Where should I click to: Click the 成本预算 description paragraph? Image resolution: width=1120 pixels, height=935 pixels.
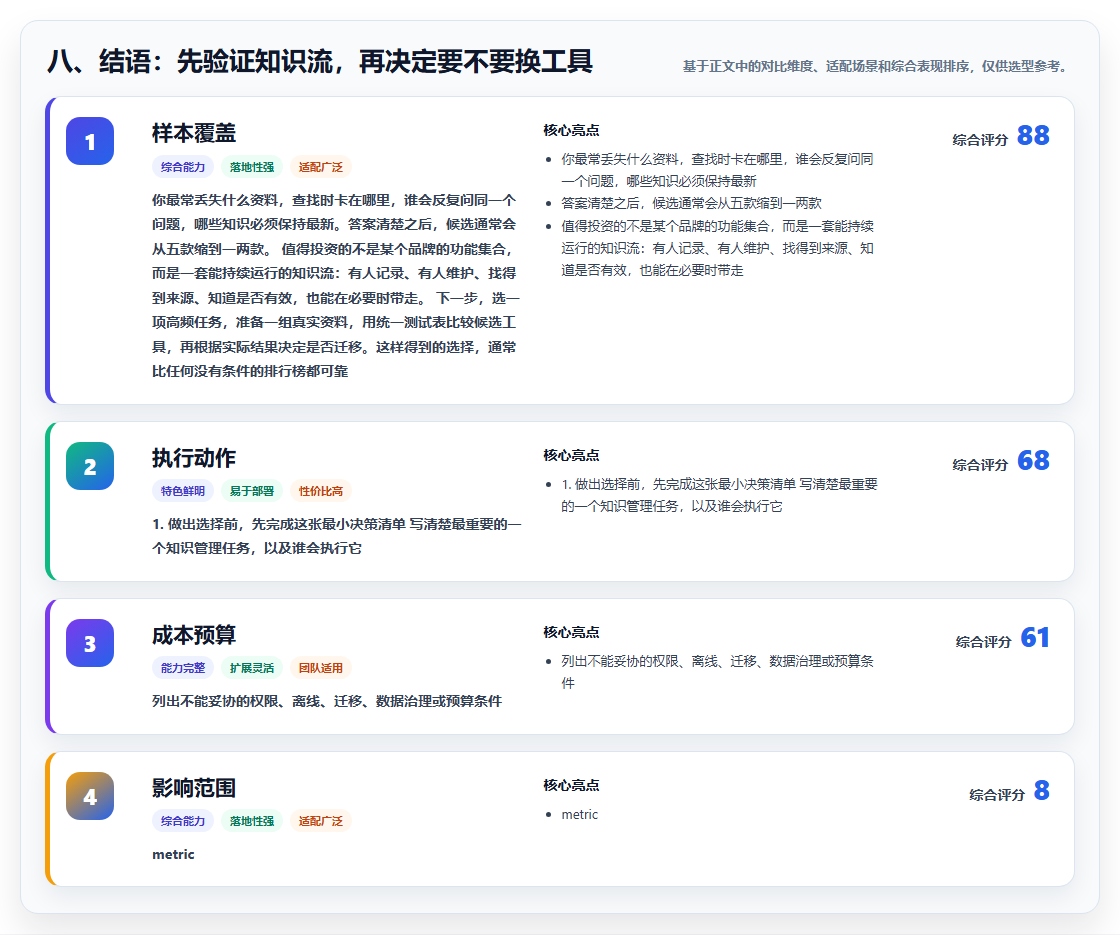pyautogui.click(x=327, y=701)
